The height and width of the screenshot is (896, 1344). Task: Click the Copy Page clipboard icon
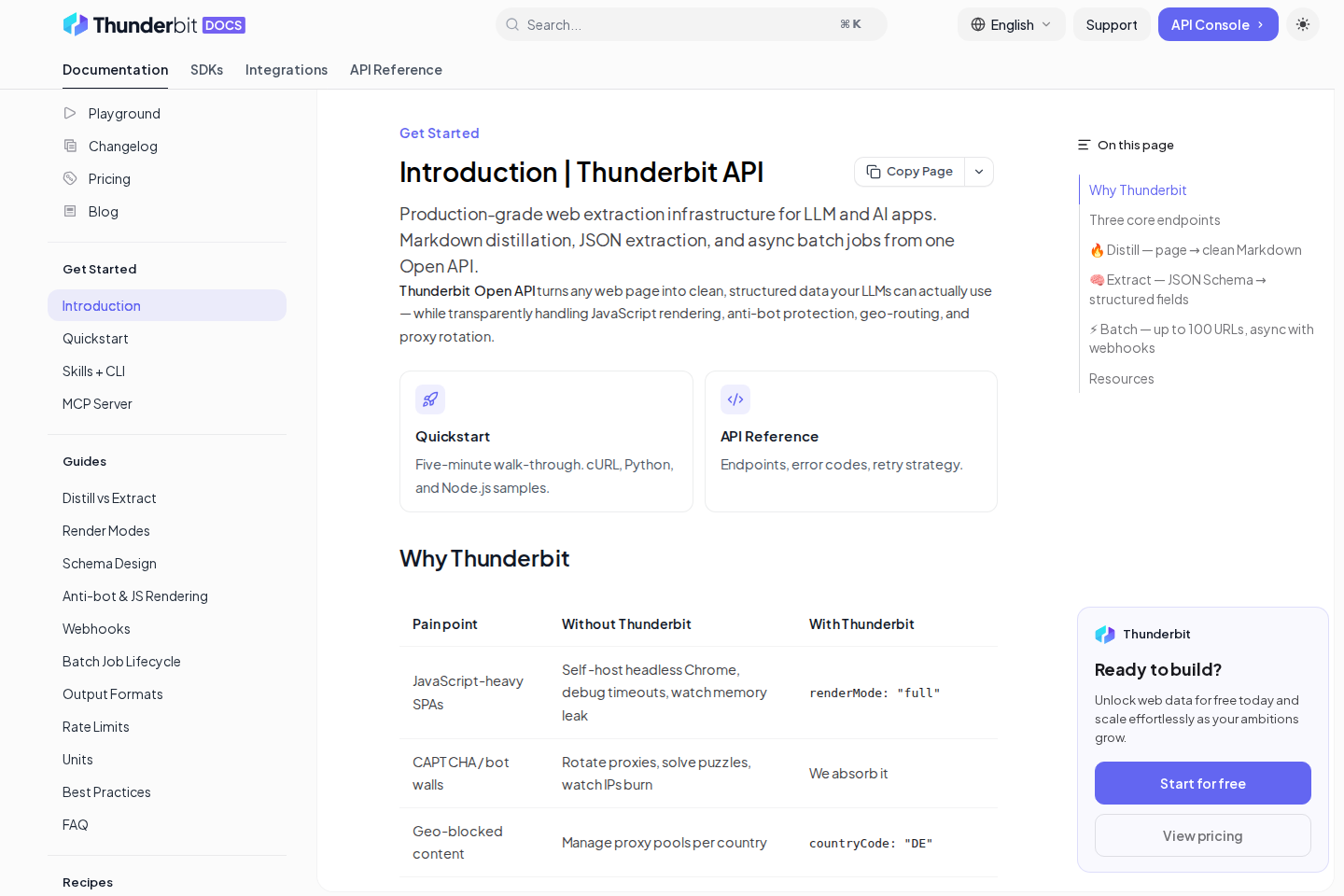tap(874, 172)
